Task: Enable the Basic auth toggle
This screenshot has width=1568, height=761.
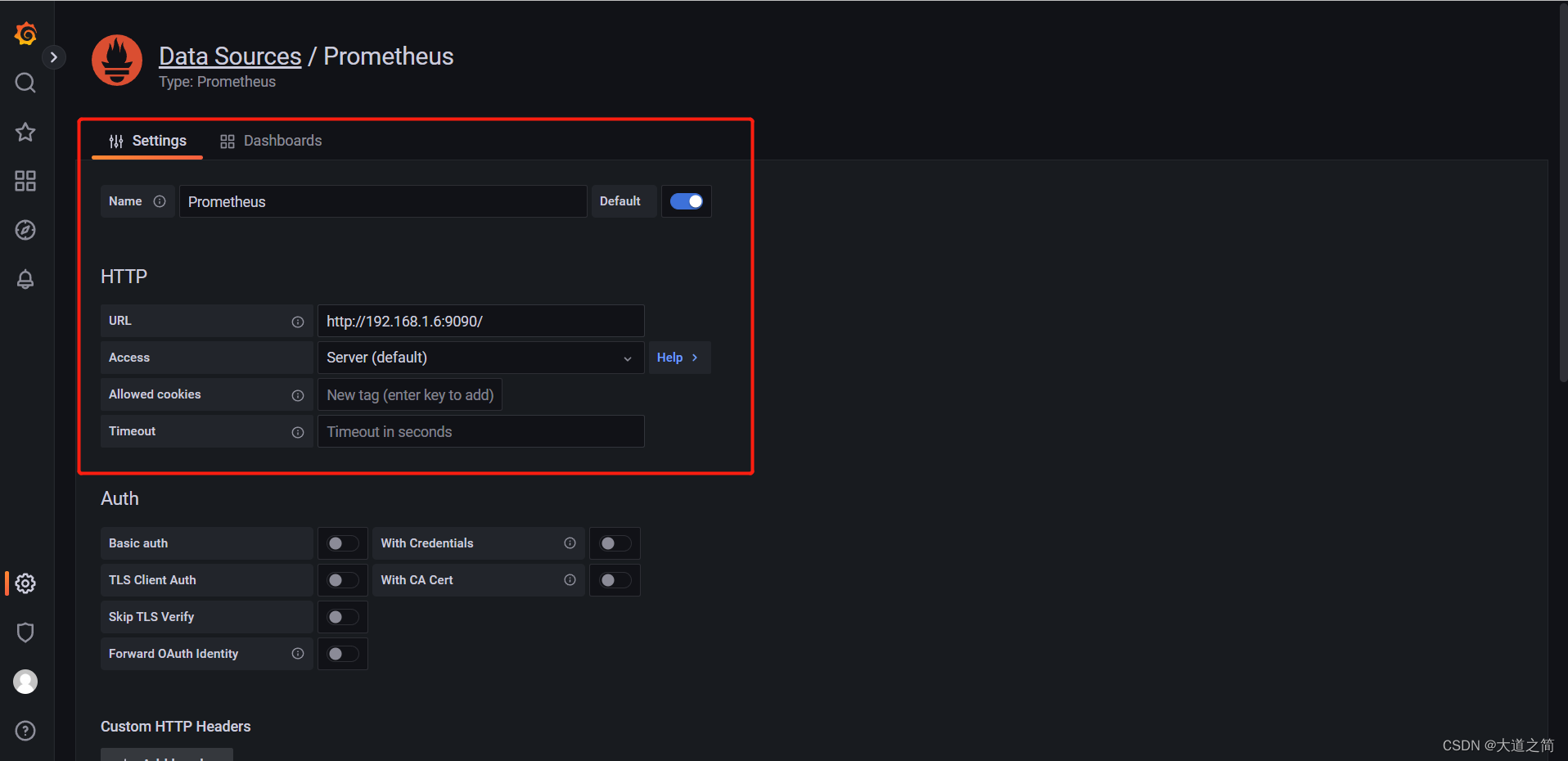Action: pos(342,543)
